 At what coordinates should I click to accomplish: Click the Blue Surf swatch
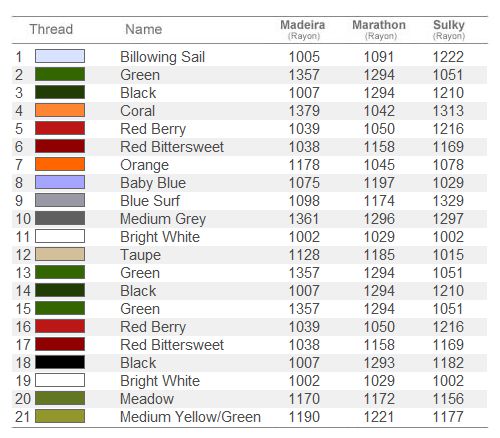click(x=60, y=200)
